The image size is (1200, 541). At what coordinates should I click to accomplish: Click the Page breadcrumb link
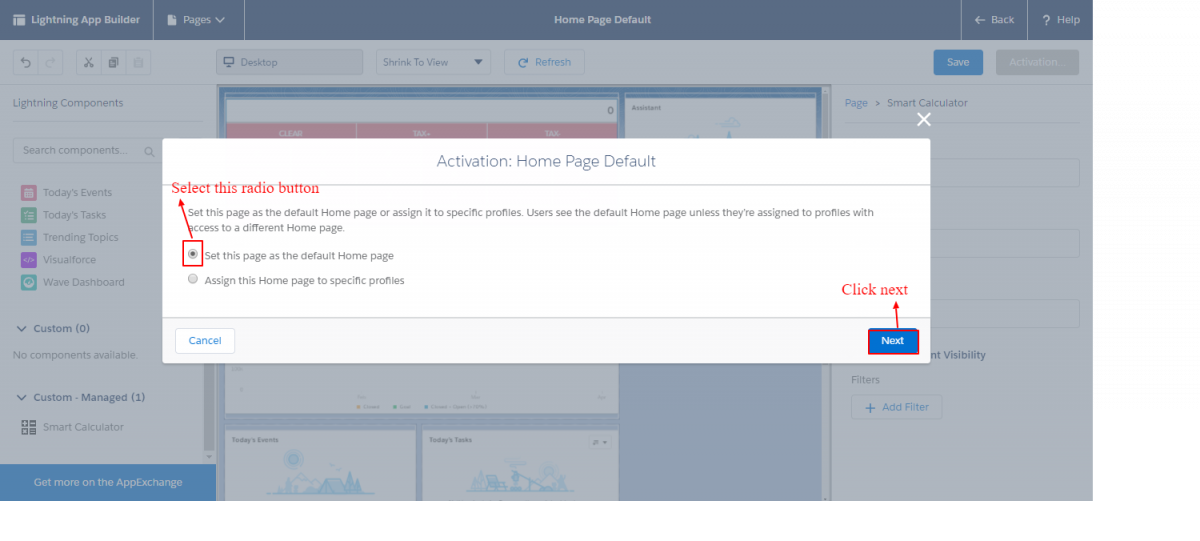click(856, 103)
